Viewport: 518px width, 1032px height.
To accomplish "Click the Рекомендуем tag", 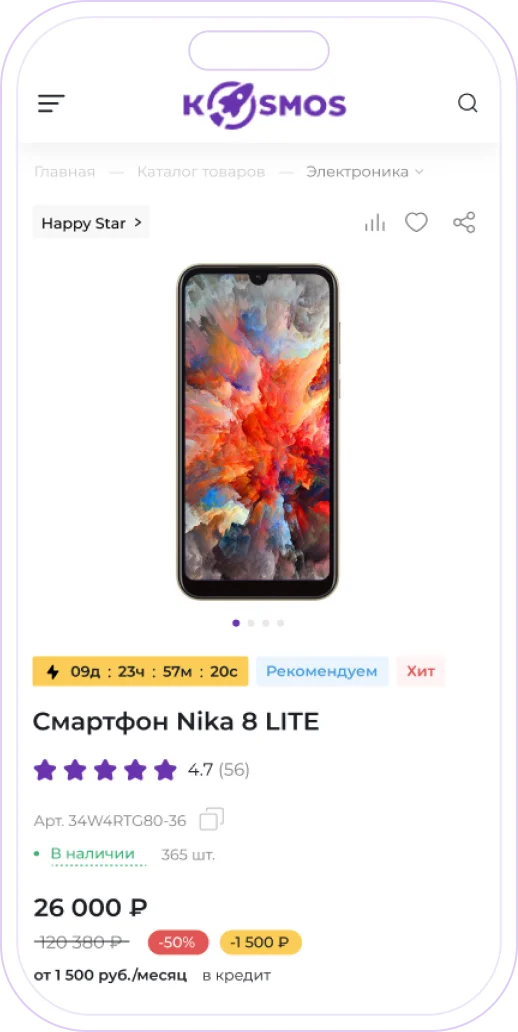I will (x=322, y=671).
